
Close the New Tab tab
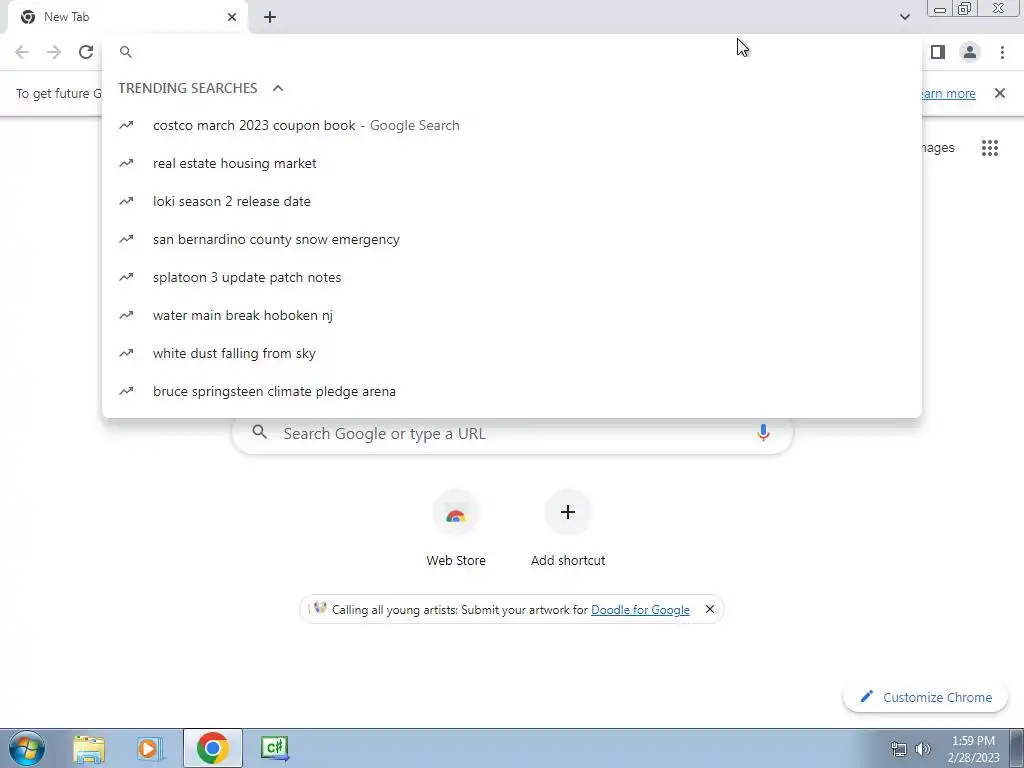point(232,17)
